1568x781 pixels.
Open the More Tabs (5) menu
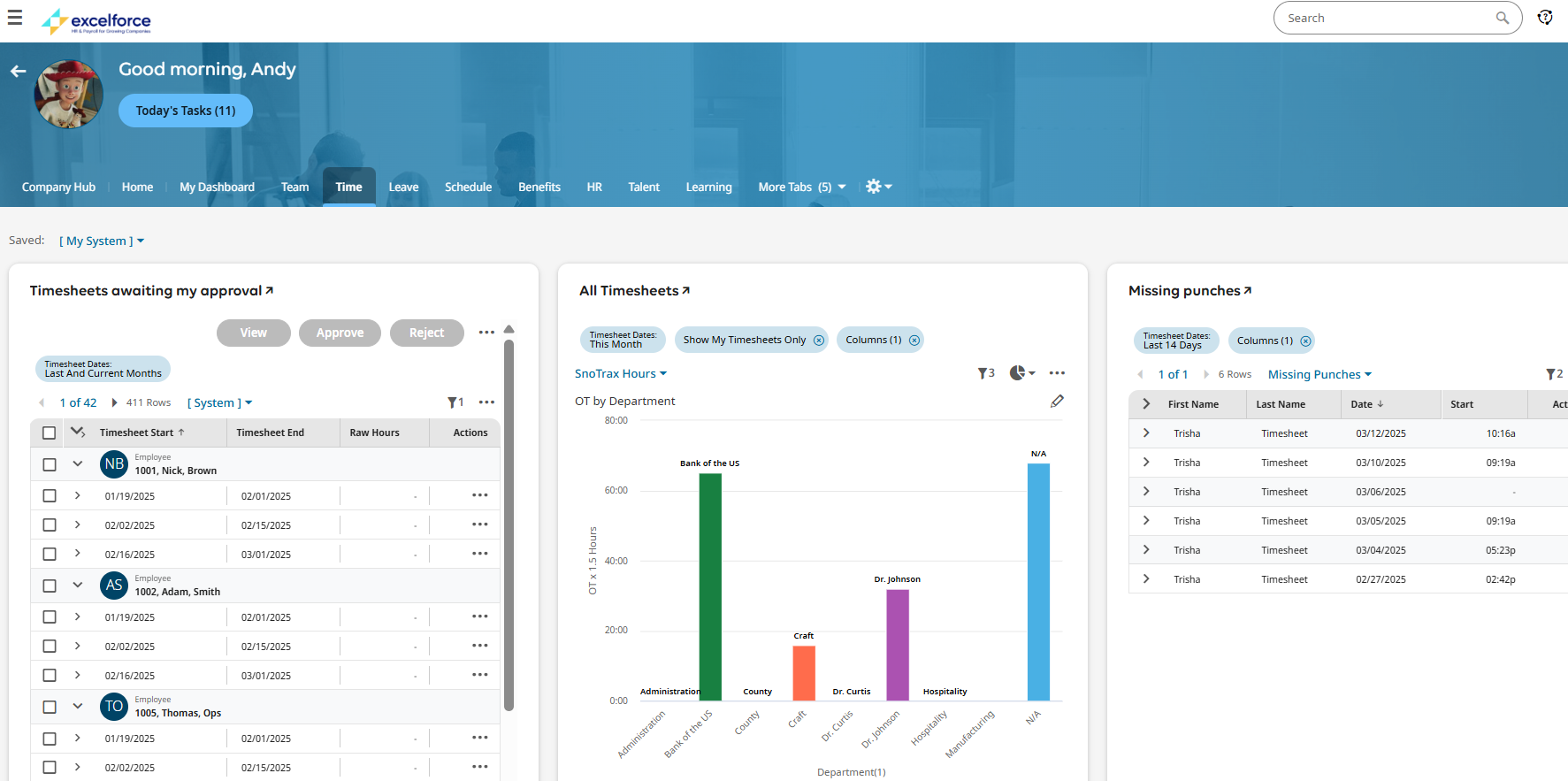pos(802,187)
